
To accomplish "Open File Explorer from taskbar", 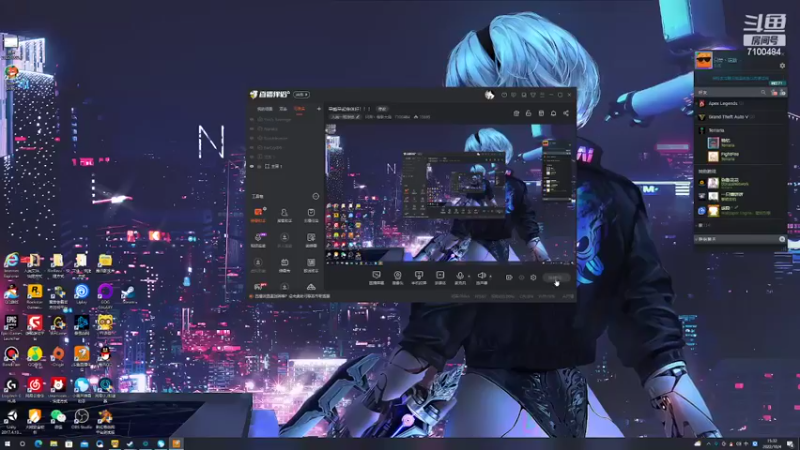I will point(53,444).
